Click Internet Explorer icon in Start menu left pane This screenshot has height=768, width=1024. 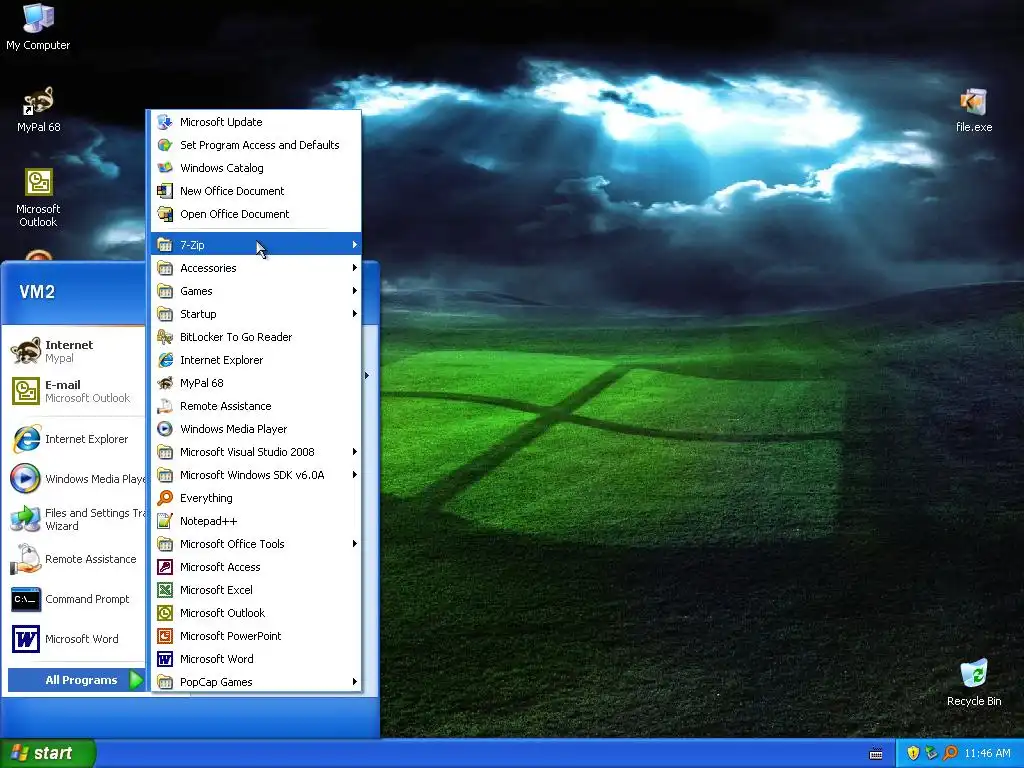(25, 439)
